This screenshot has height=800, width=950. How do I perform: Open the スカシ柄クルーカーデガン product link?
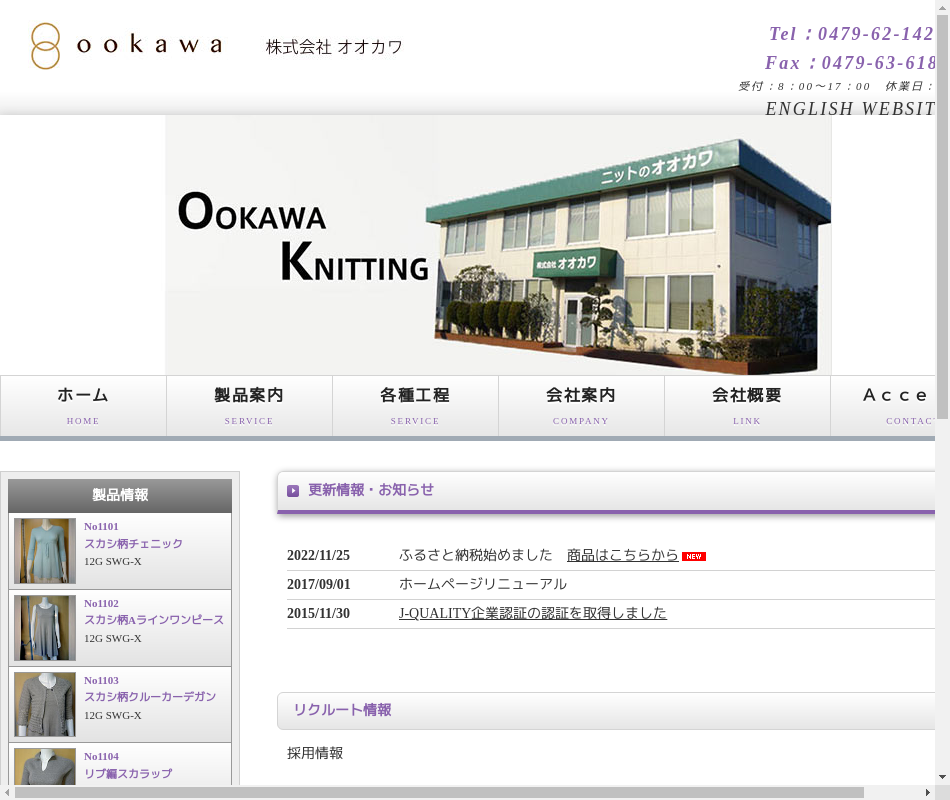point(149,697)
